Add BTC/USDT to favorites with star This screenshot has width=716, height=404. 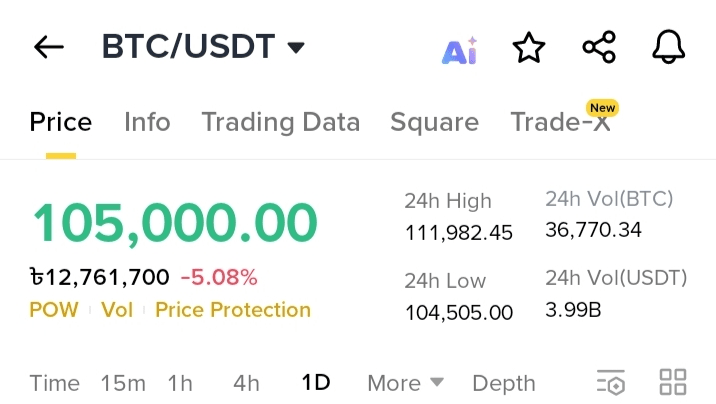coord(528,47)
